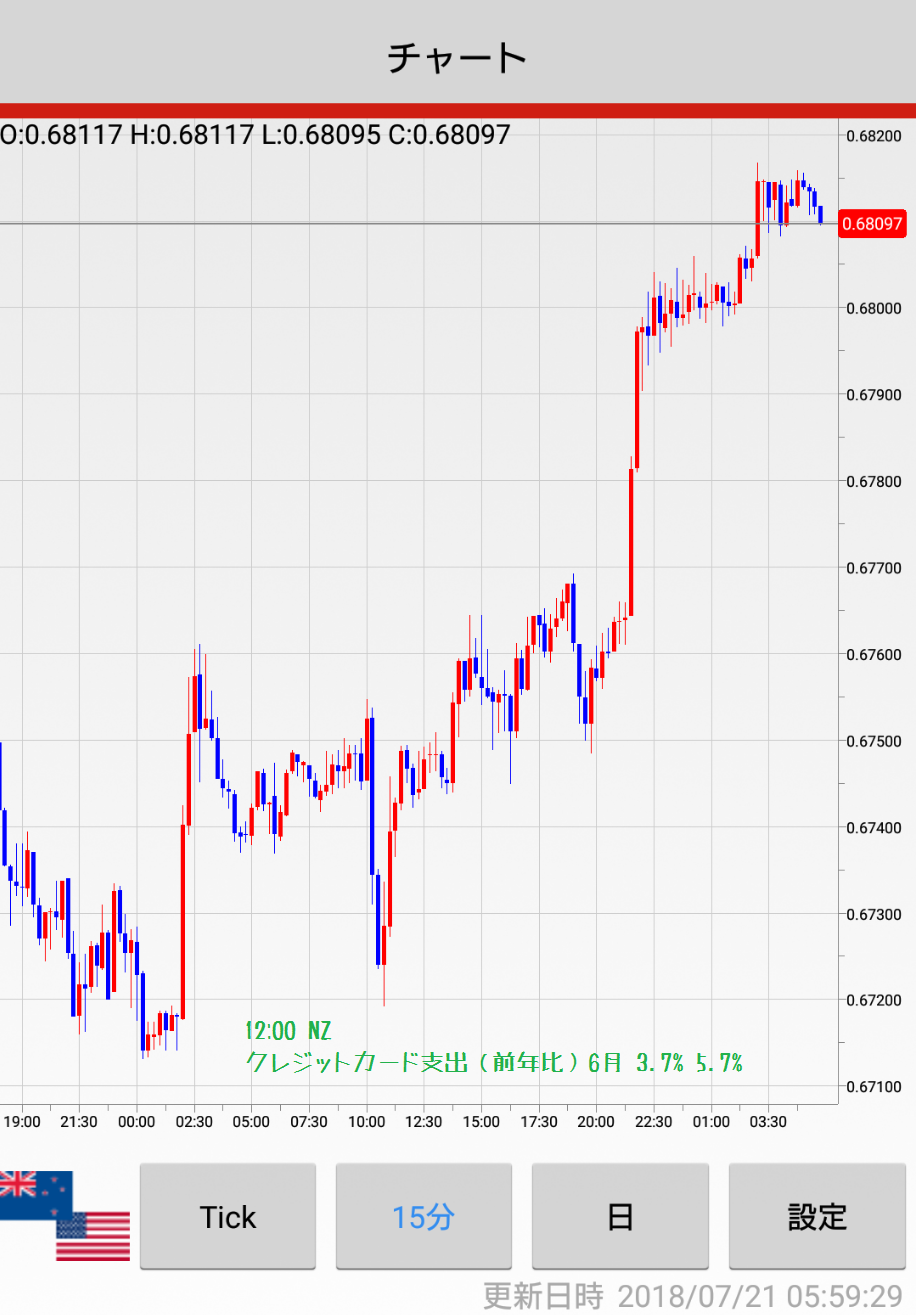Select the 15分 timeframe

click(x=423, y=1216)
